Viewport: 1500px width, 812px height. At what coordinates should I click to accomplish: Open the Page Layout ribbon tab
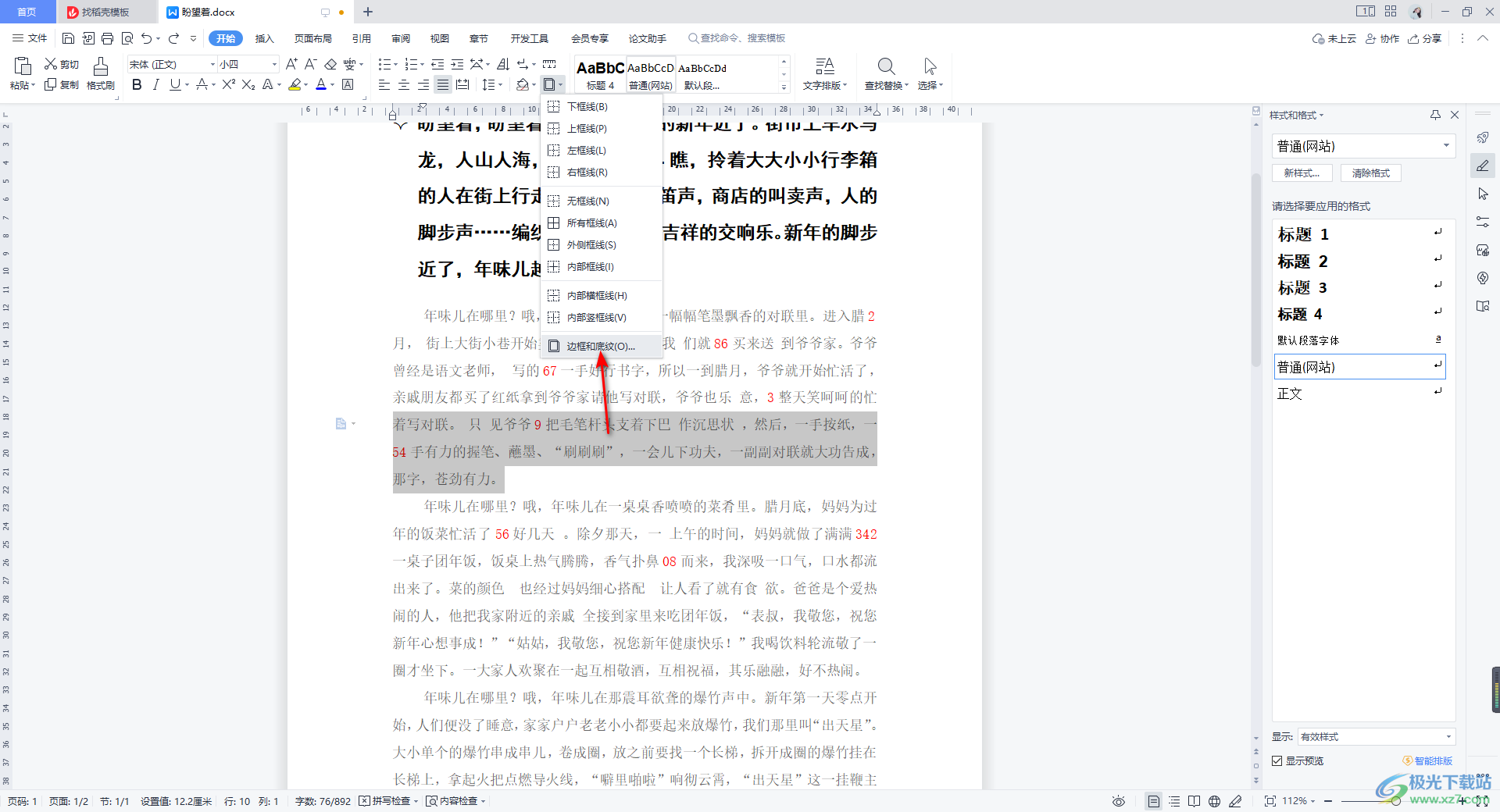pos(312,38)
